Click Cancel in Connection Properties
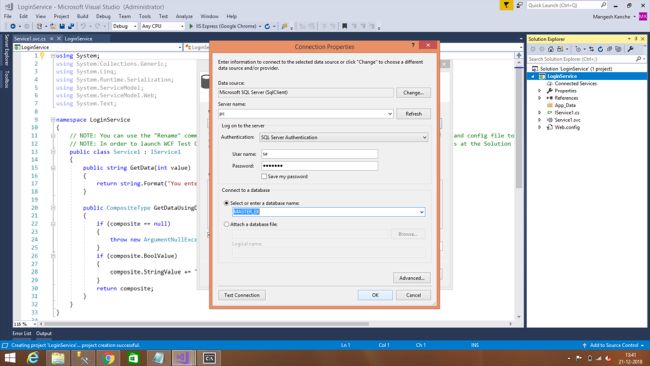The width and height of the screenshot is (650, 366). (x=413, y=295)
